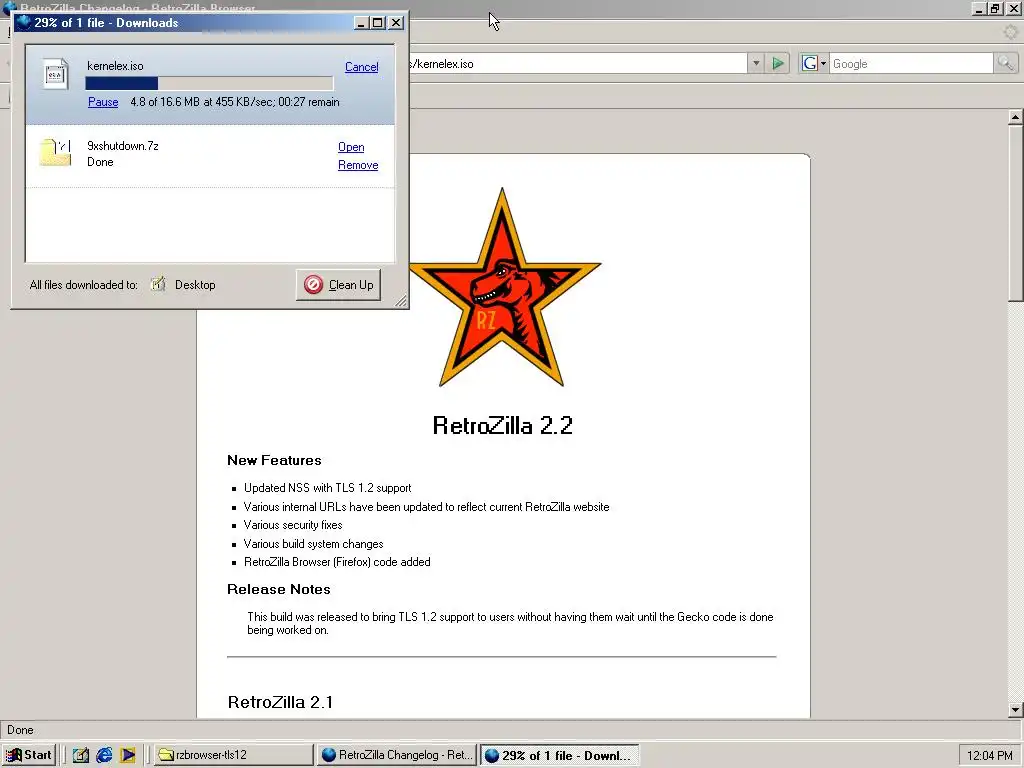Click the yellow arrow quick launch icon

click(x=127, y=755)
